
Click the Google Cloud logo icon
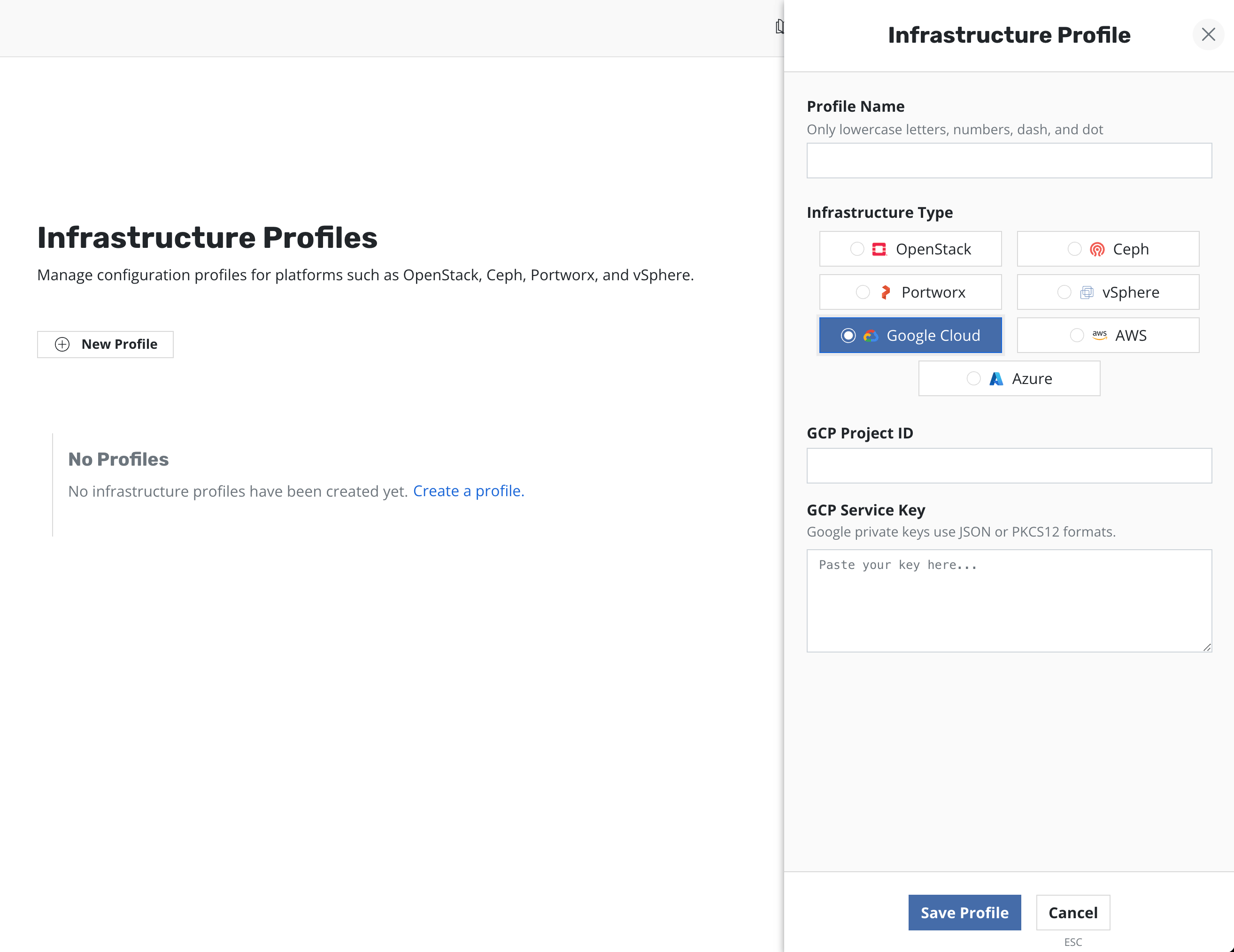point(871,336)
